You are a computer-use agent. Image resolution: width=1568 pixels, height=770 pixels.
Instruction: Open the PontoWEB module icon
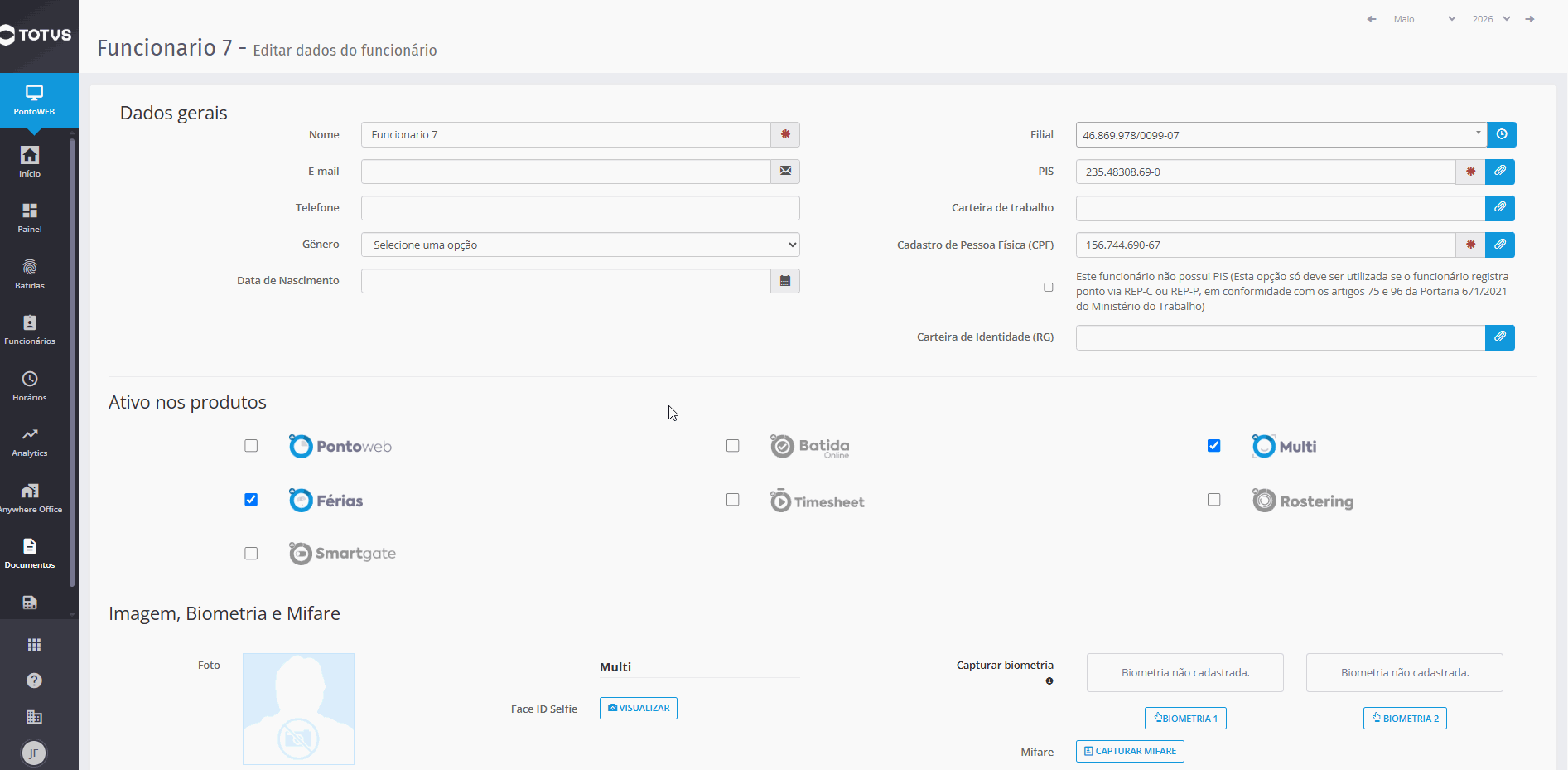34,100
